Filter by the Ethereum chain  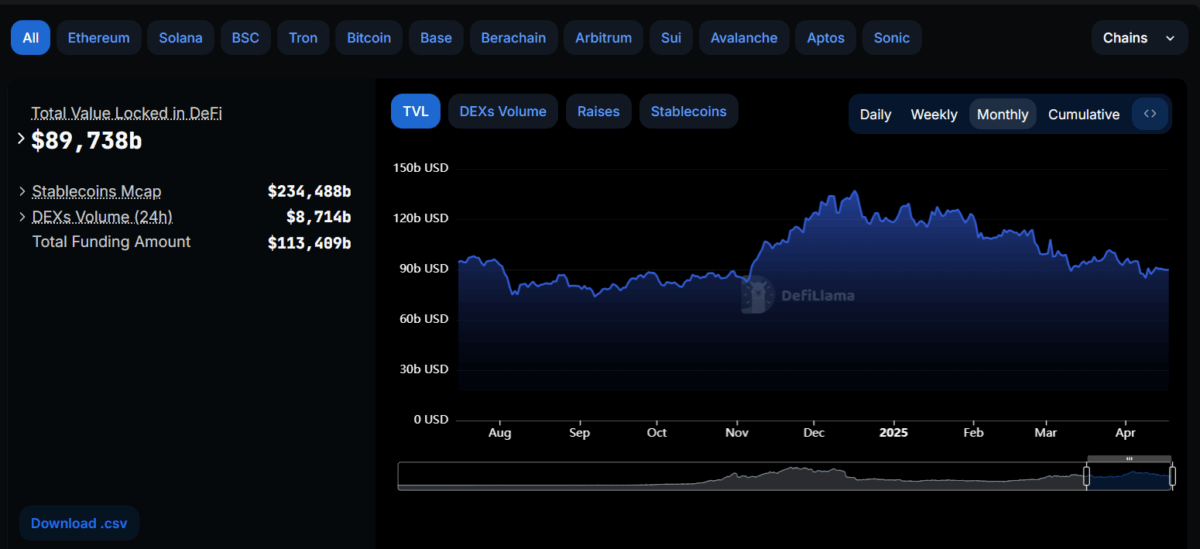98,38
